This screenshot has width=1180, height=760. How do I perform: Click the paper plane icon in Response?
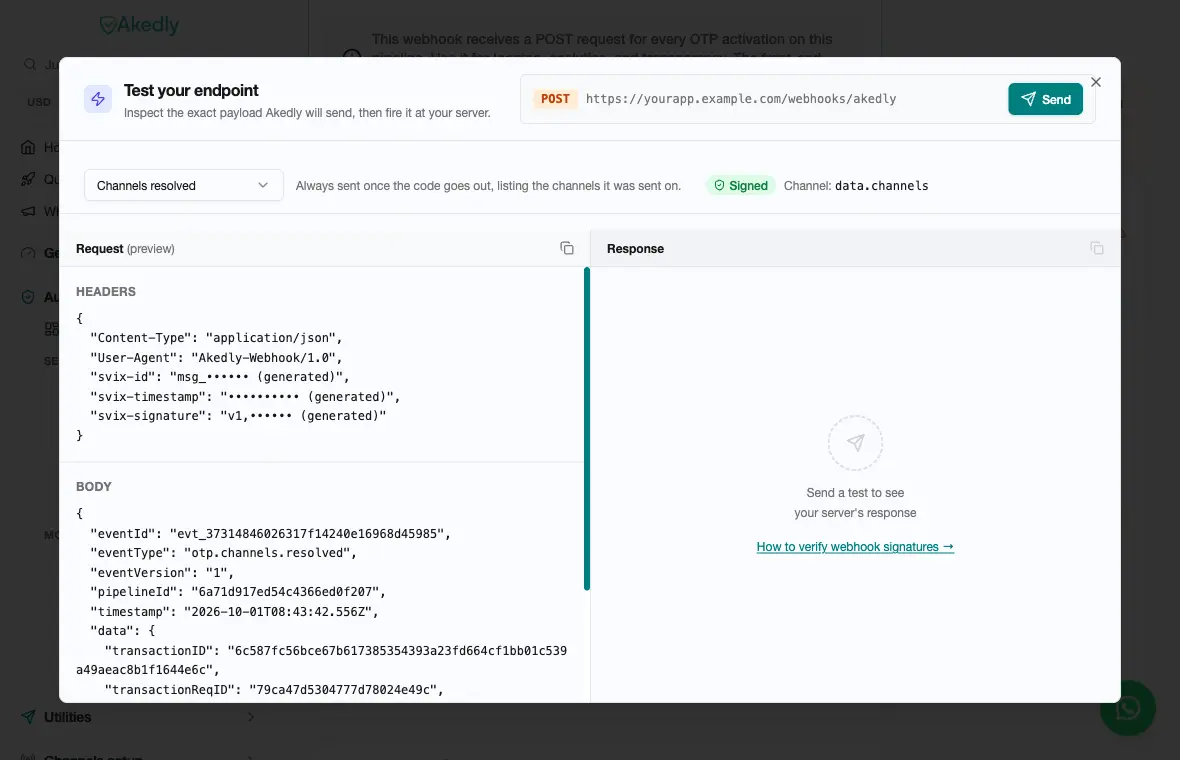click(855, 442)
